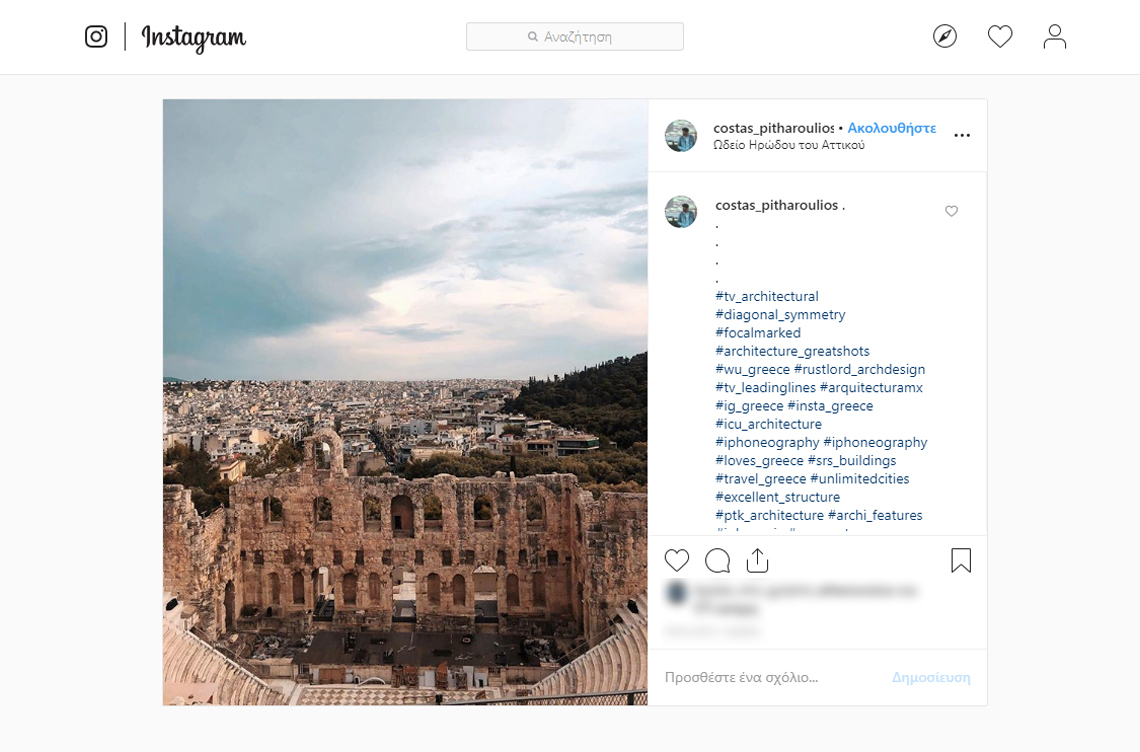Click the #tv_architectural hashtag
This screenshot has height=752, width=1140.
tap(766, 297)
